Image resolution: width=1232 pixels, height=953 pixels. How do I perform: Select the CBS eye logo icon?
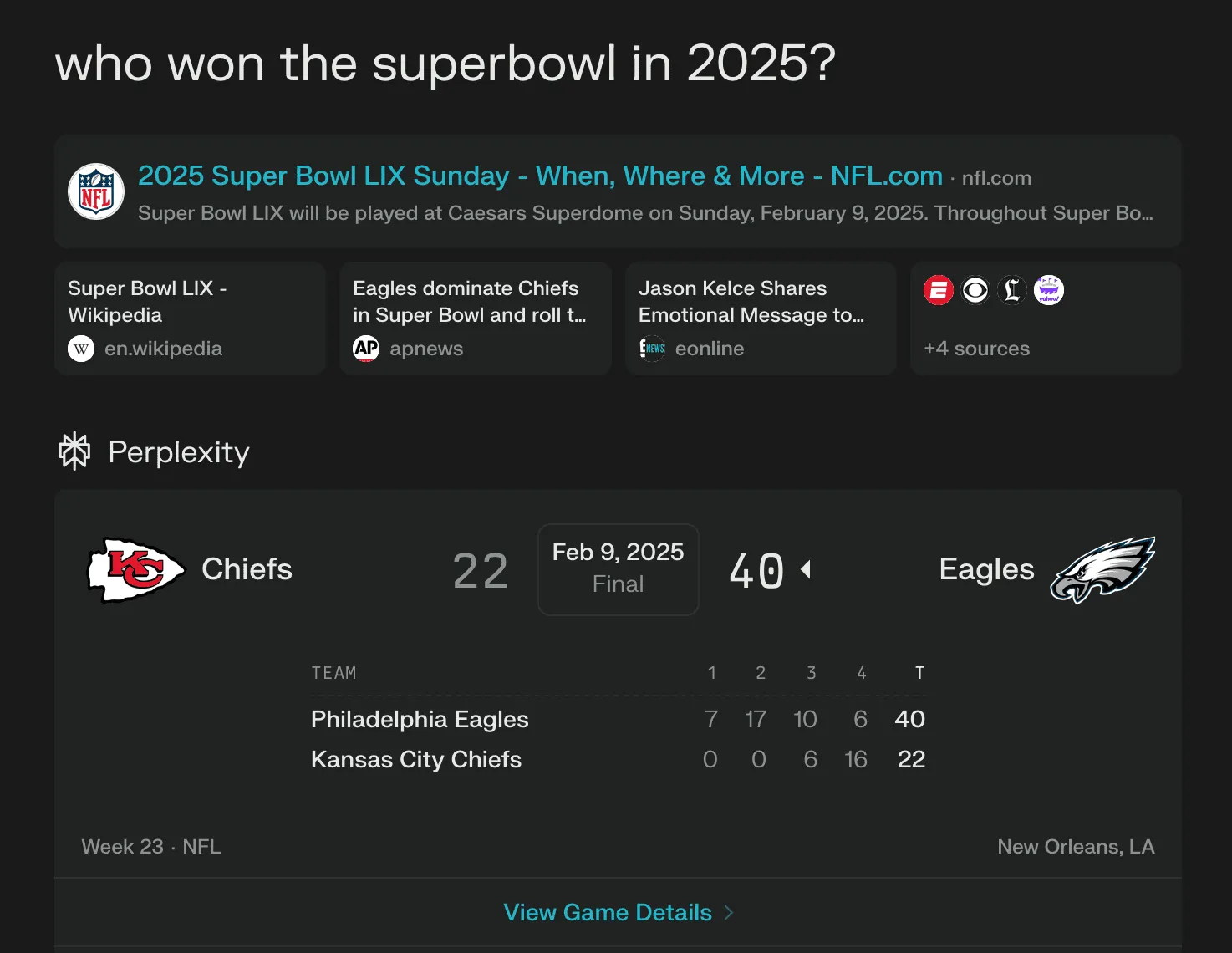[x=975, y=290]
